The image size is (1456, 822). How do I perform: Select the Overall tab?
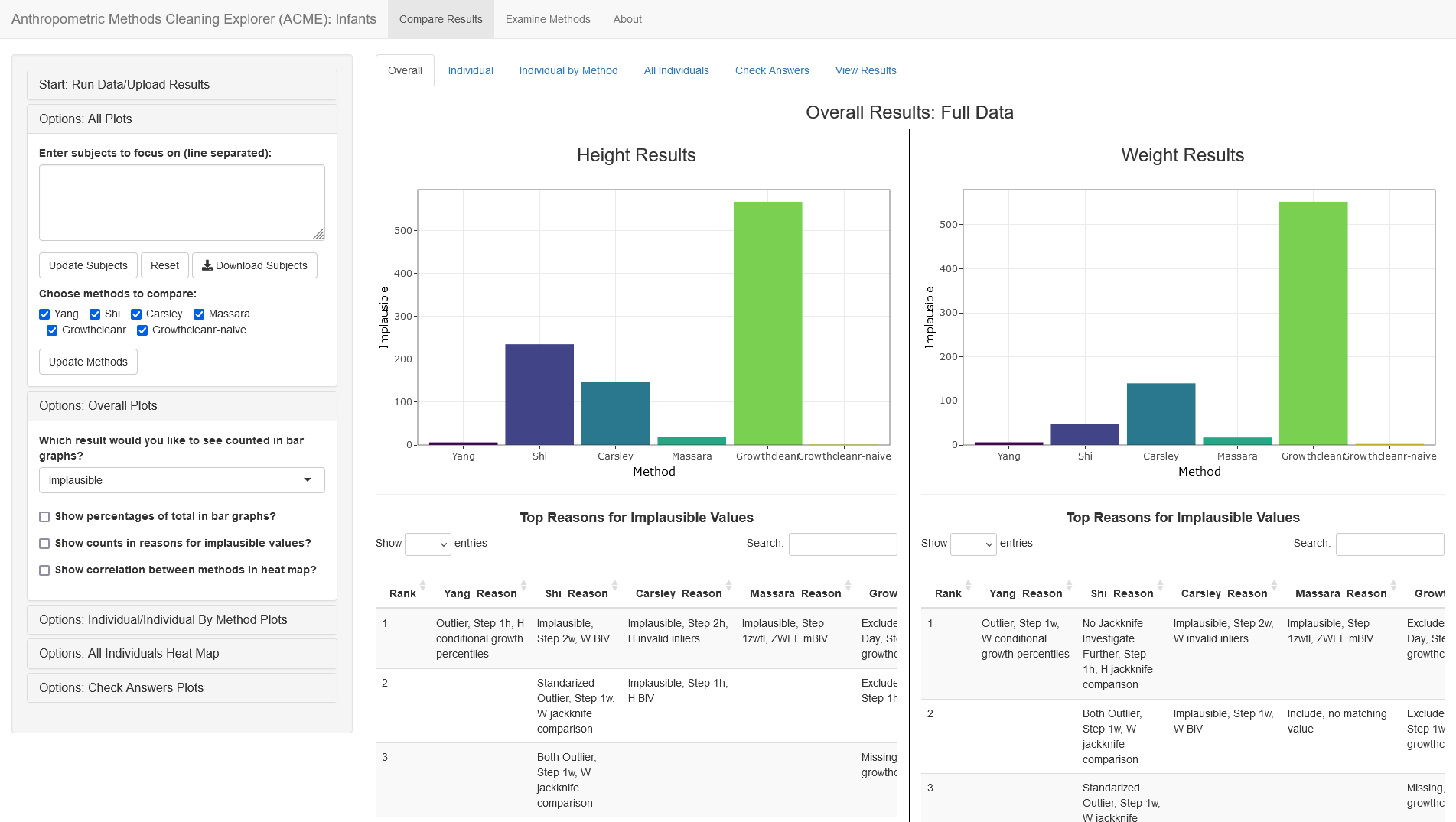click(405, 70)
